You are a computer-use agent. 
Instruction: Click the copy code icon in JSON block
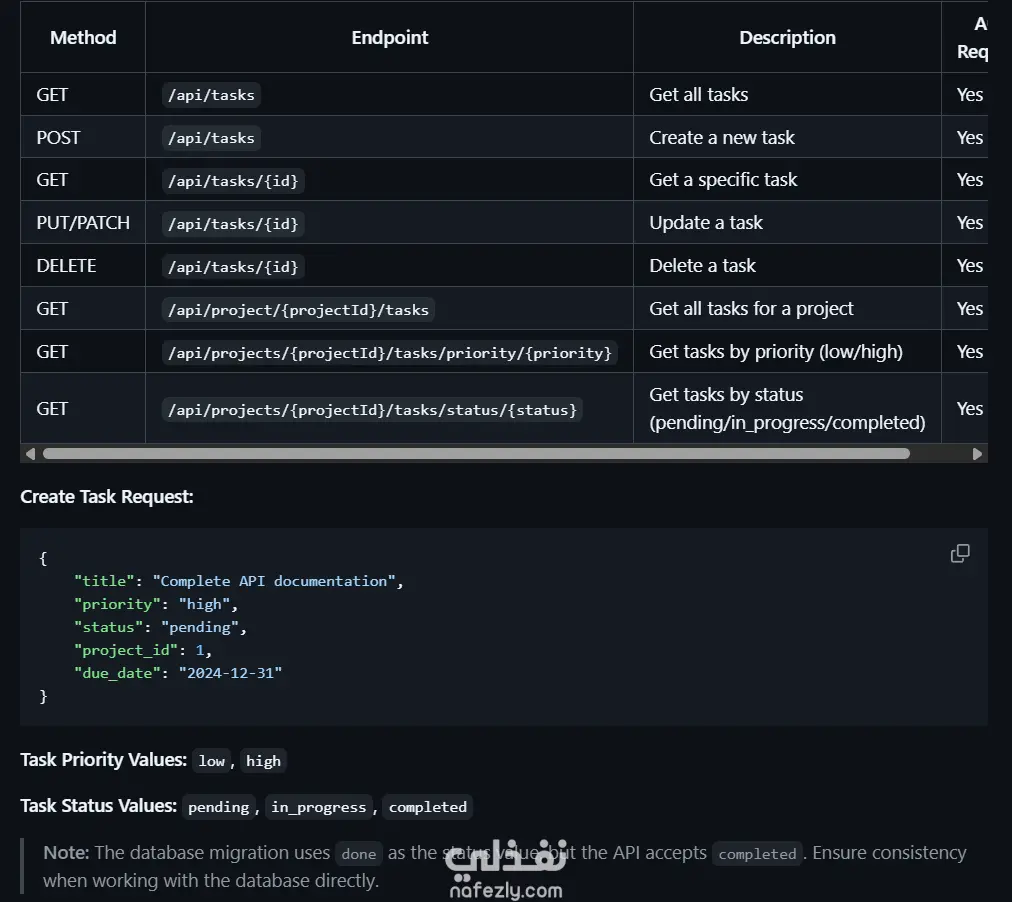coord(960,554)
